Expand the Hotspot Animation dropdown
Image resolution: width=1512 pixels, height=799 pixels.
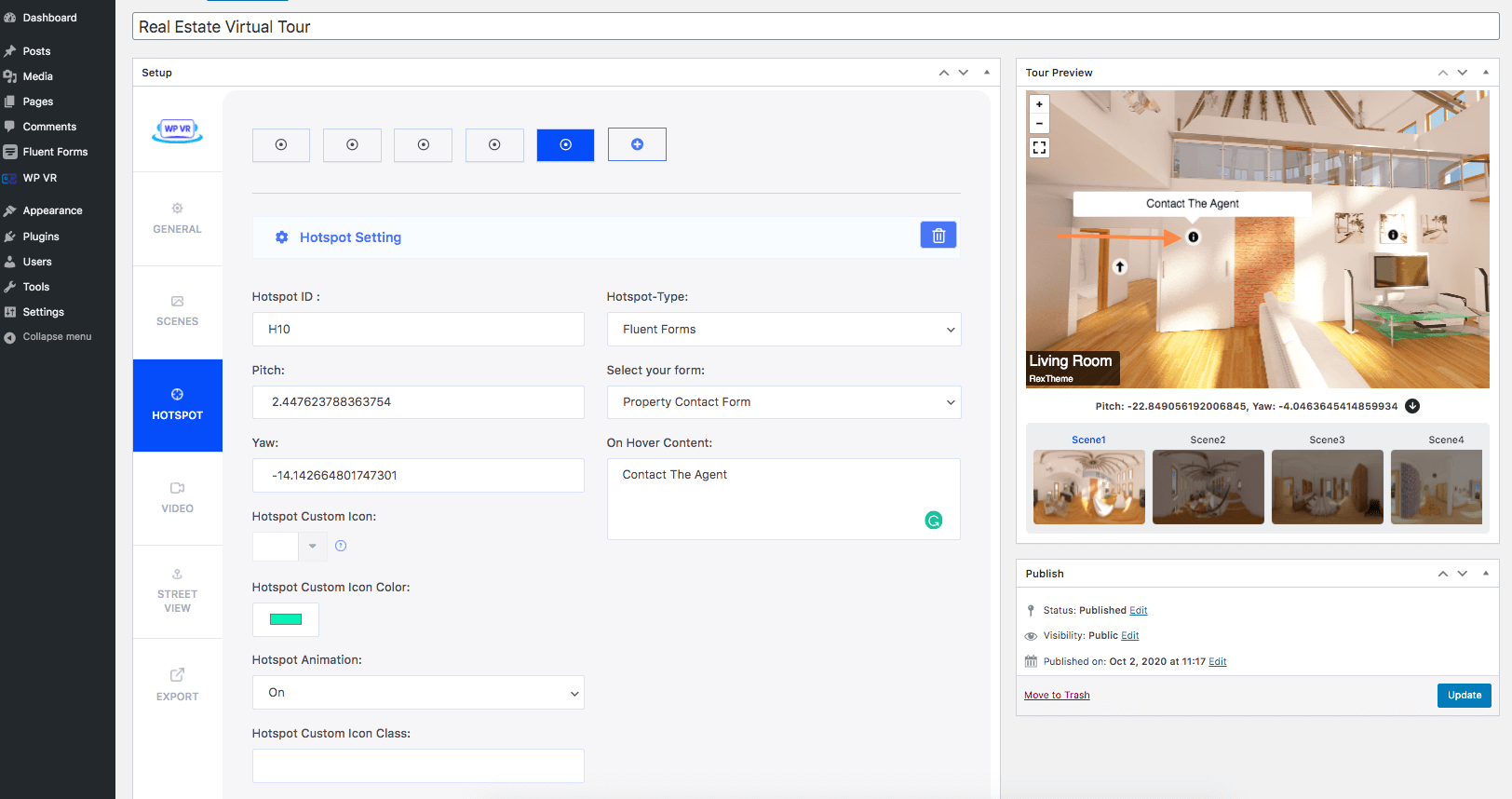point(418,693)
